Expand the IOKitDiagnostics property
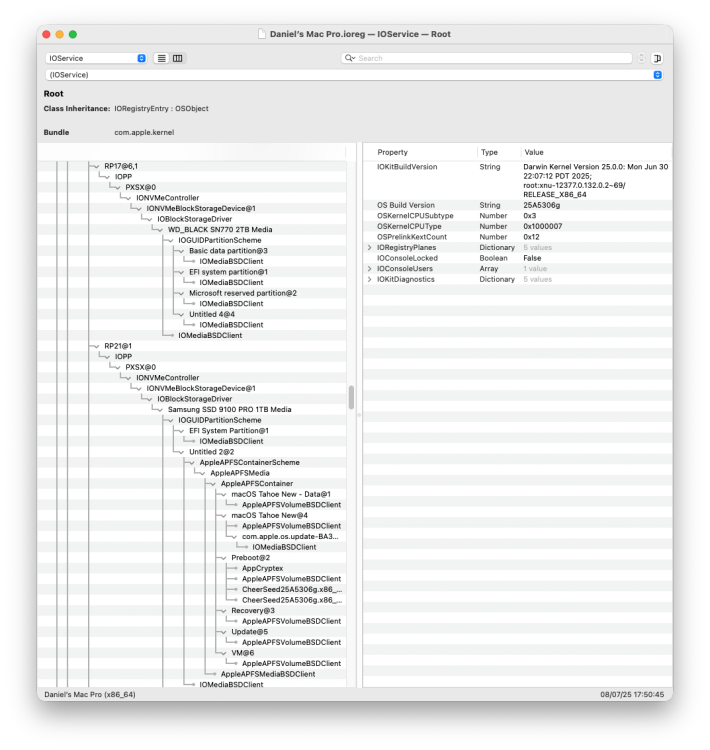The width and height of the screenshot is (710, 750). click(x=369, y=279)
